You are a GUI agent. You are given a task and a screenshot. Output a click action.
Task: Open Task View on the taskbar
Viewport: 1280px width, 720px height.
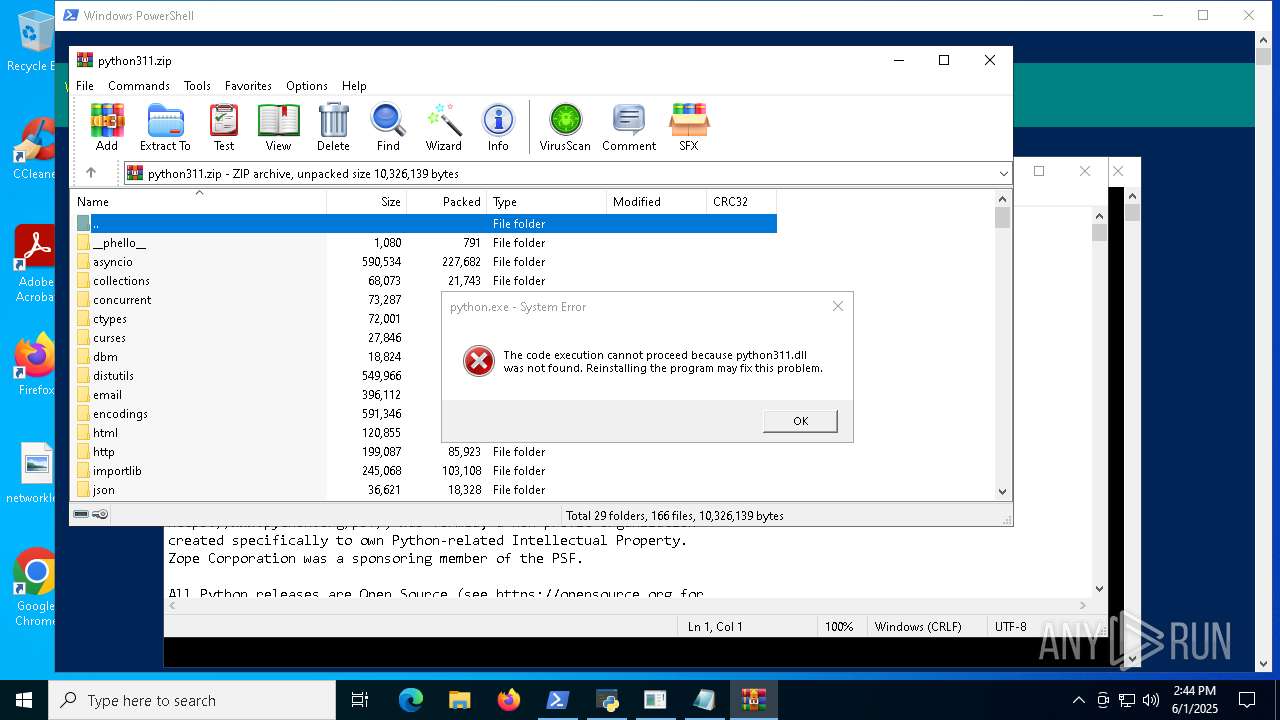point(360,700)
